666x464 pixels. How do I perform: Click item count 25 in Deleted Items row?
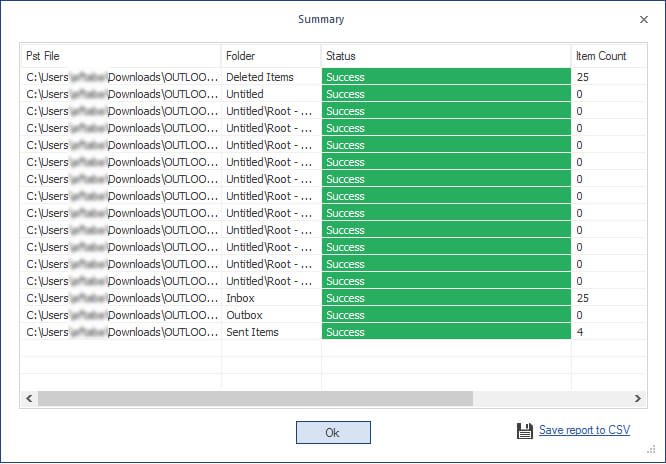pyautogui.click(x=609, y=77)
